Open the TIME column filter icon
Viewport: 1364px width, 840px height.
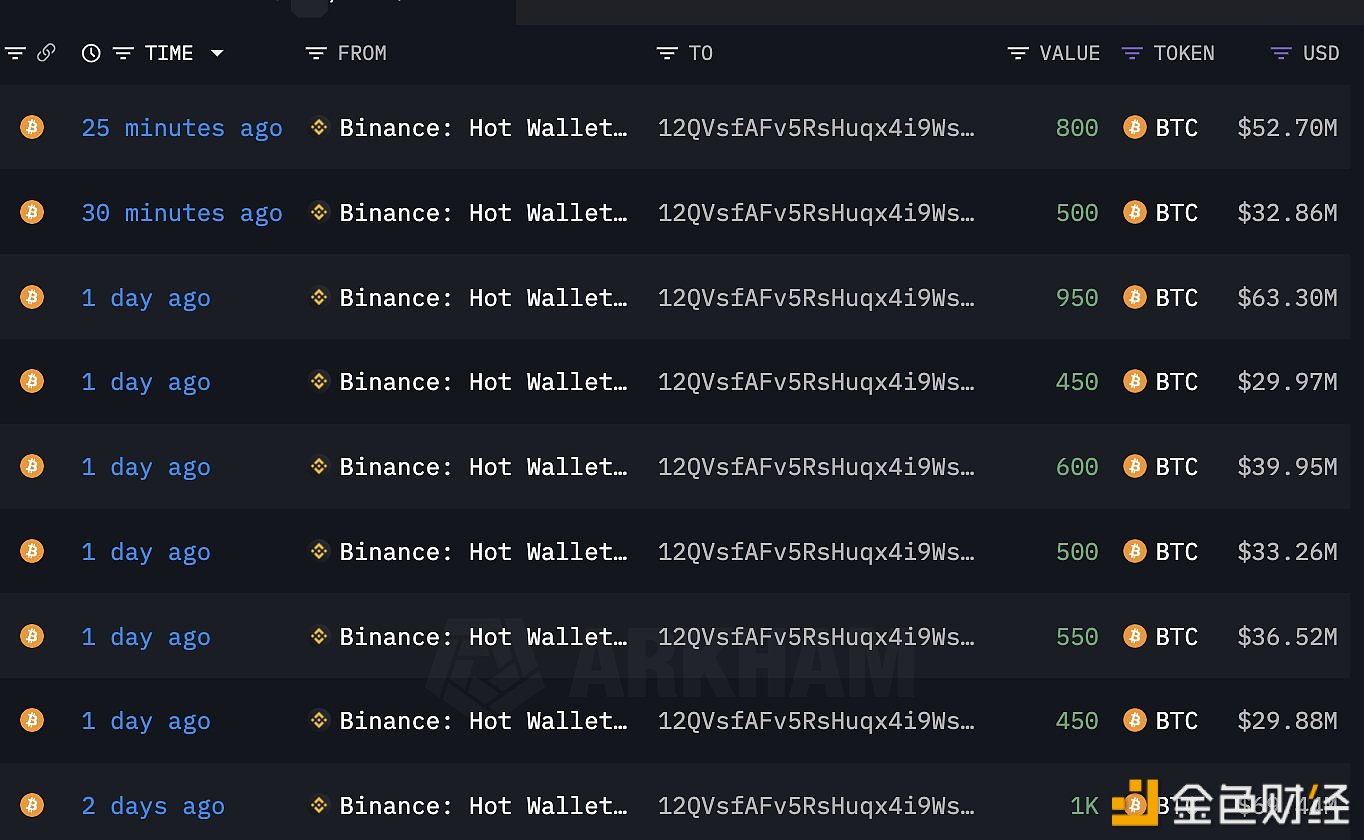(123, 53)
